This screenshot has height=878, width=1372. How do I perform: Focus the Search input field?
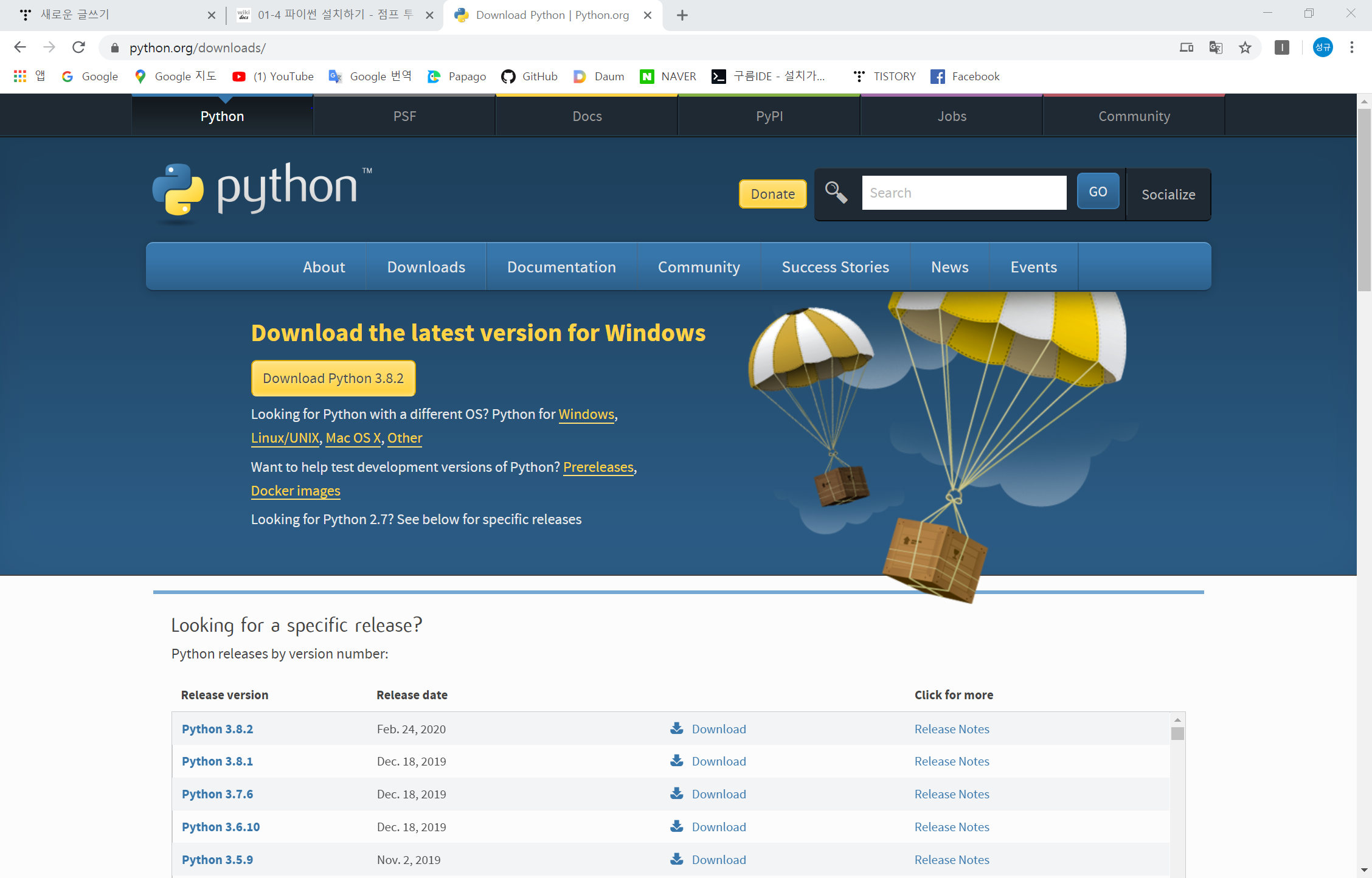click(x=963, y=193)
